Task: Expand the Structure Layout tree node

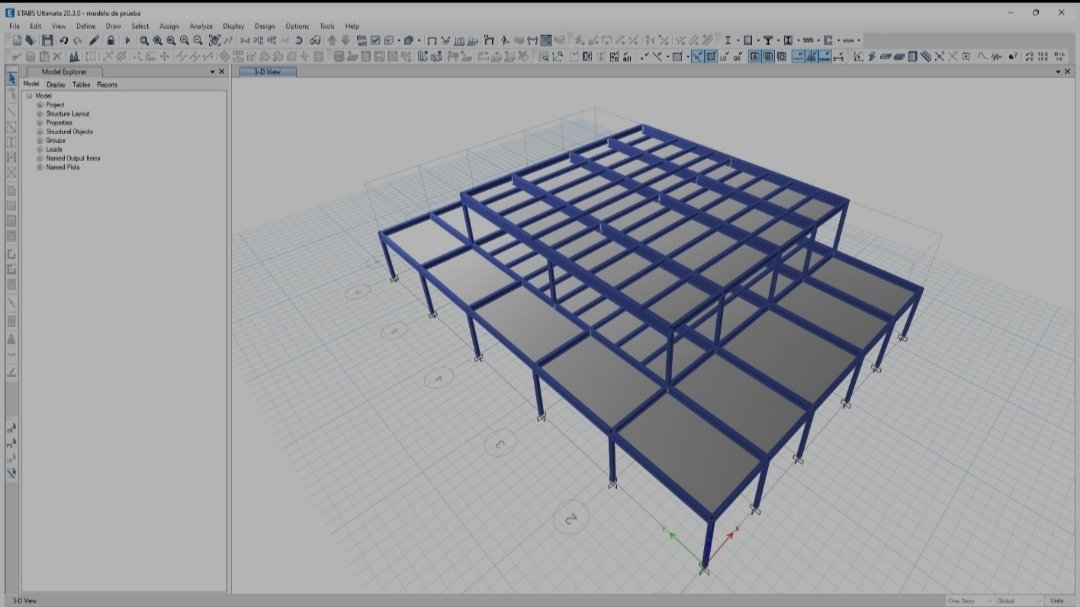Action: 40,114
